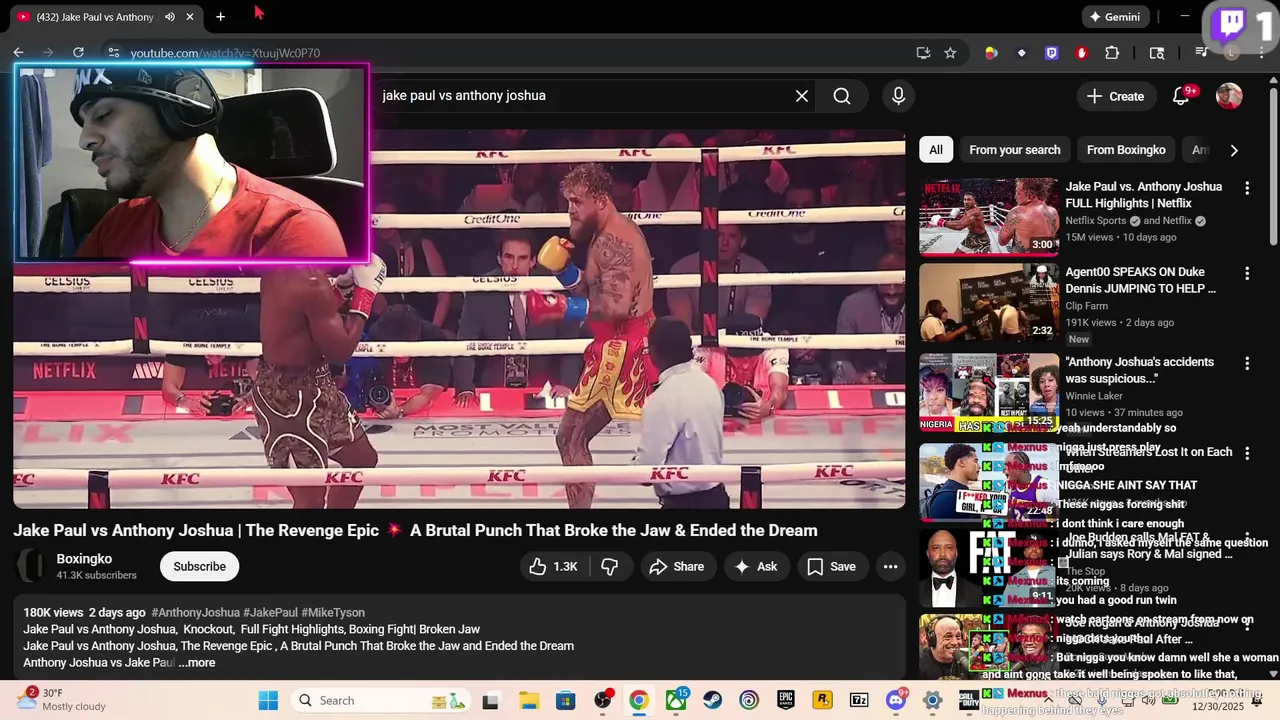Image resolution: width=1280 pixels, height=720 pixels.
Task: Open options for Agent00 SPEAKS ON video
Action: pyautogui.click(x=1247, y=273)
